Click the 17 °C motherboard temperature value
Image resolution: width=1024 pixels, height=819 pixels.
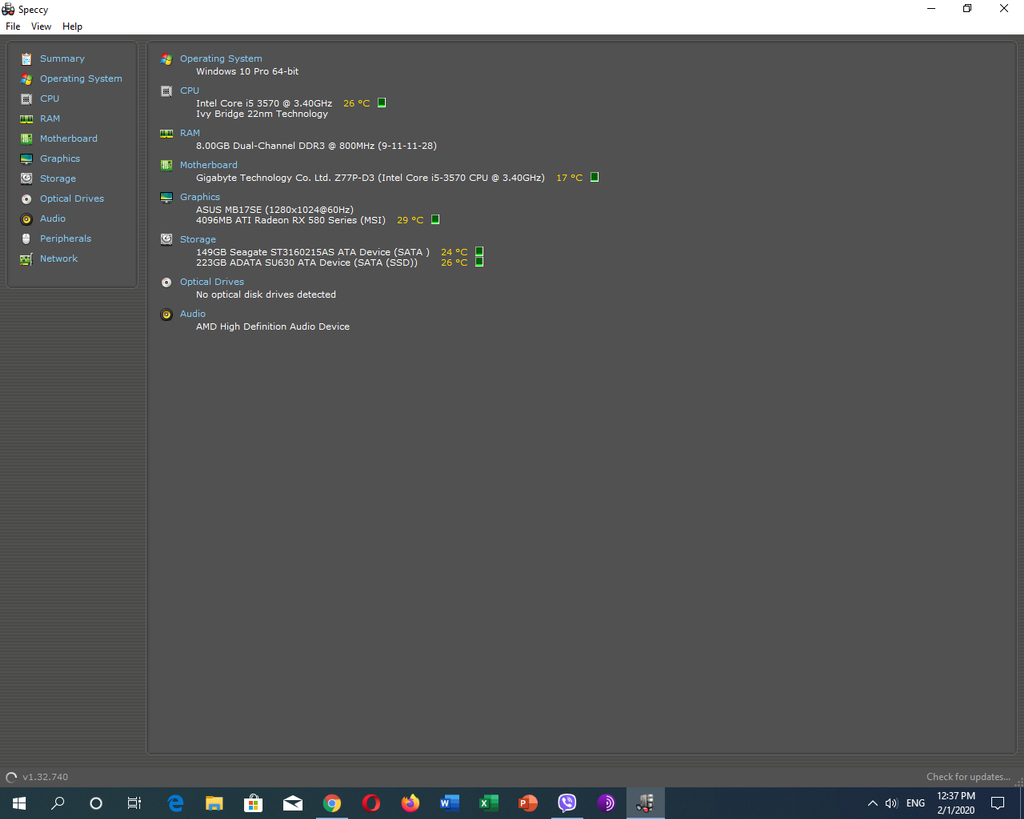(569, 178)
